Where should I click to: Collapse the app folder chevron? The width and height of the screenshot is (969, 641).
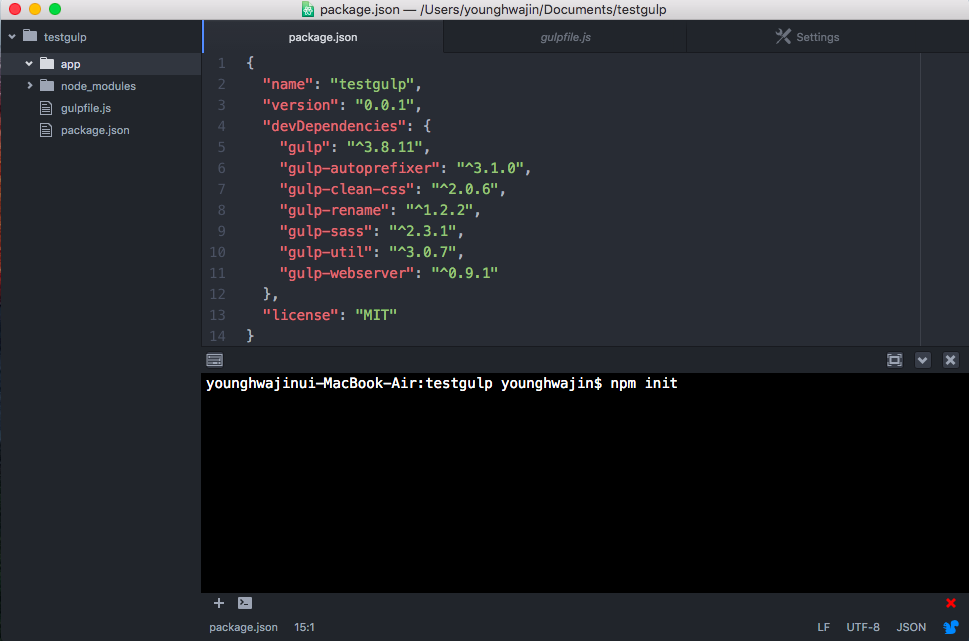click(28, 64)
